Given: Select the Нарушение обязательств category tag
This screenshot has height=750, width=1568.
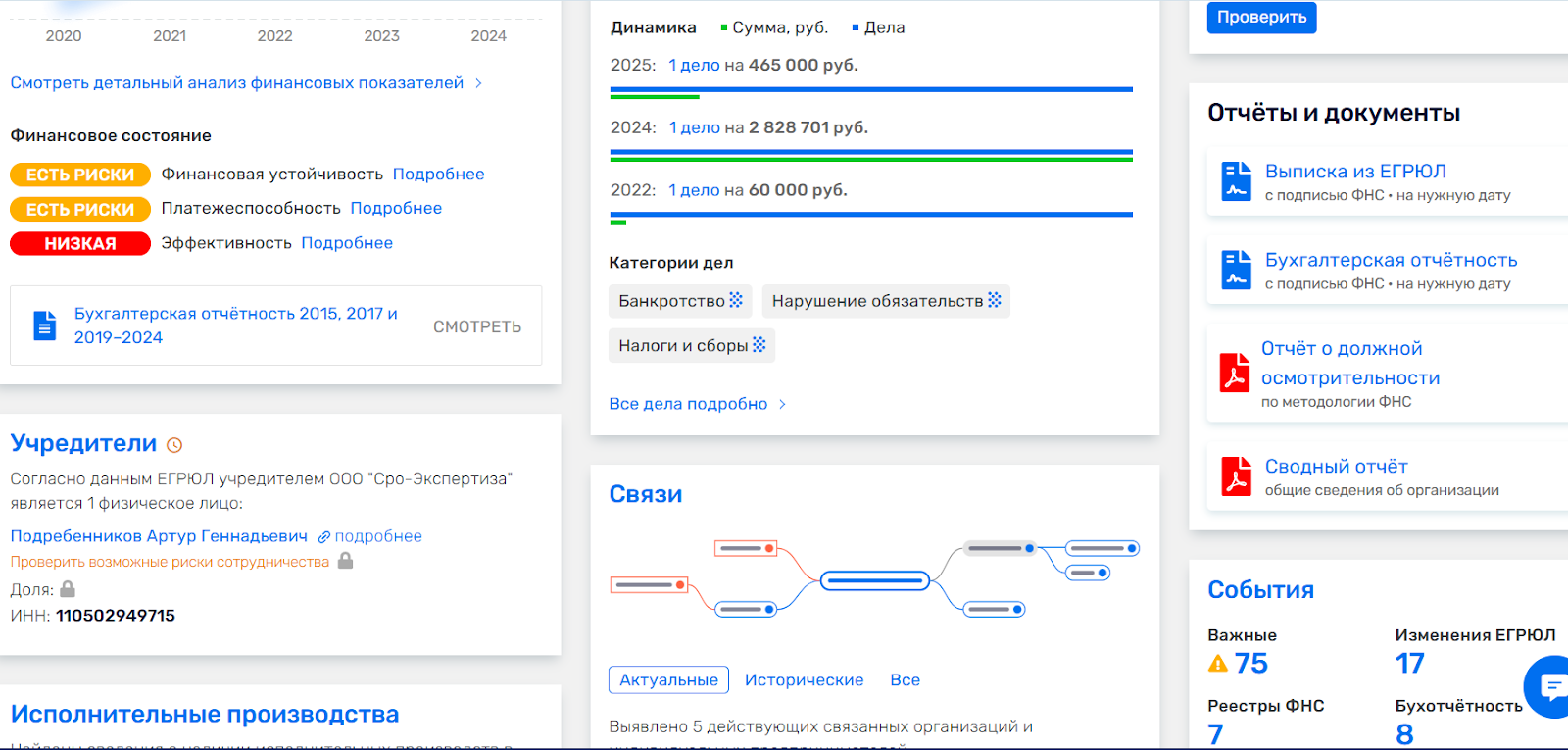Looking at the screenshot, I should (x=885, y=301).
